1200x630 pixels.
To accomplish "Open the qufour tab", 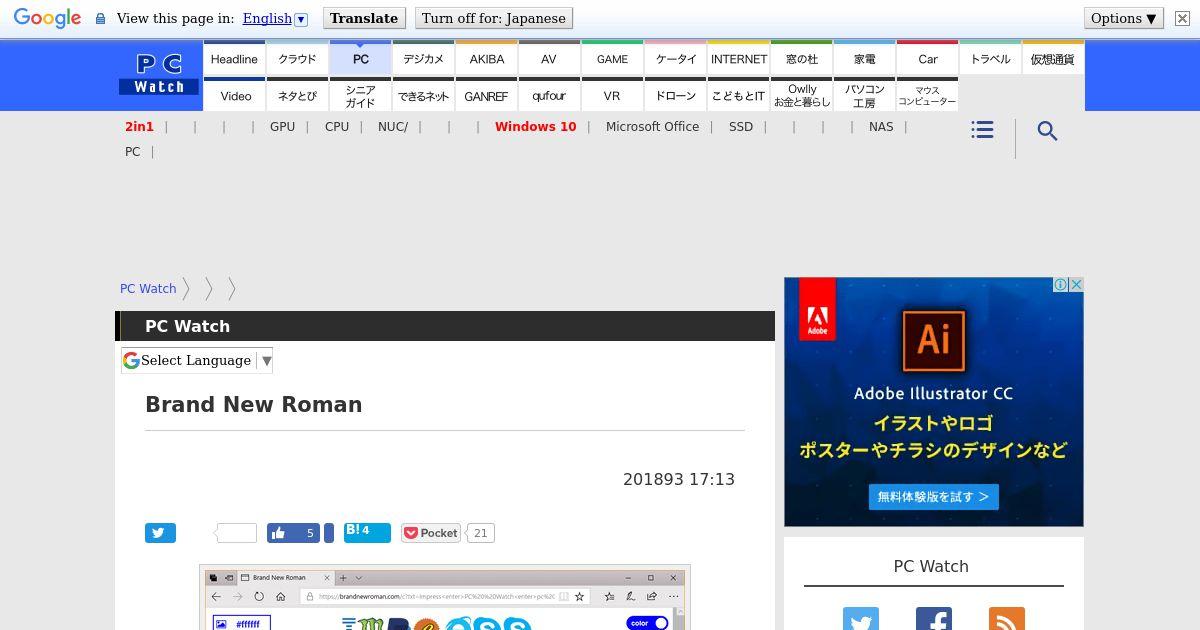I will [x=549, y=96].
